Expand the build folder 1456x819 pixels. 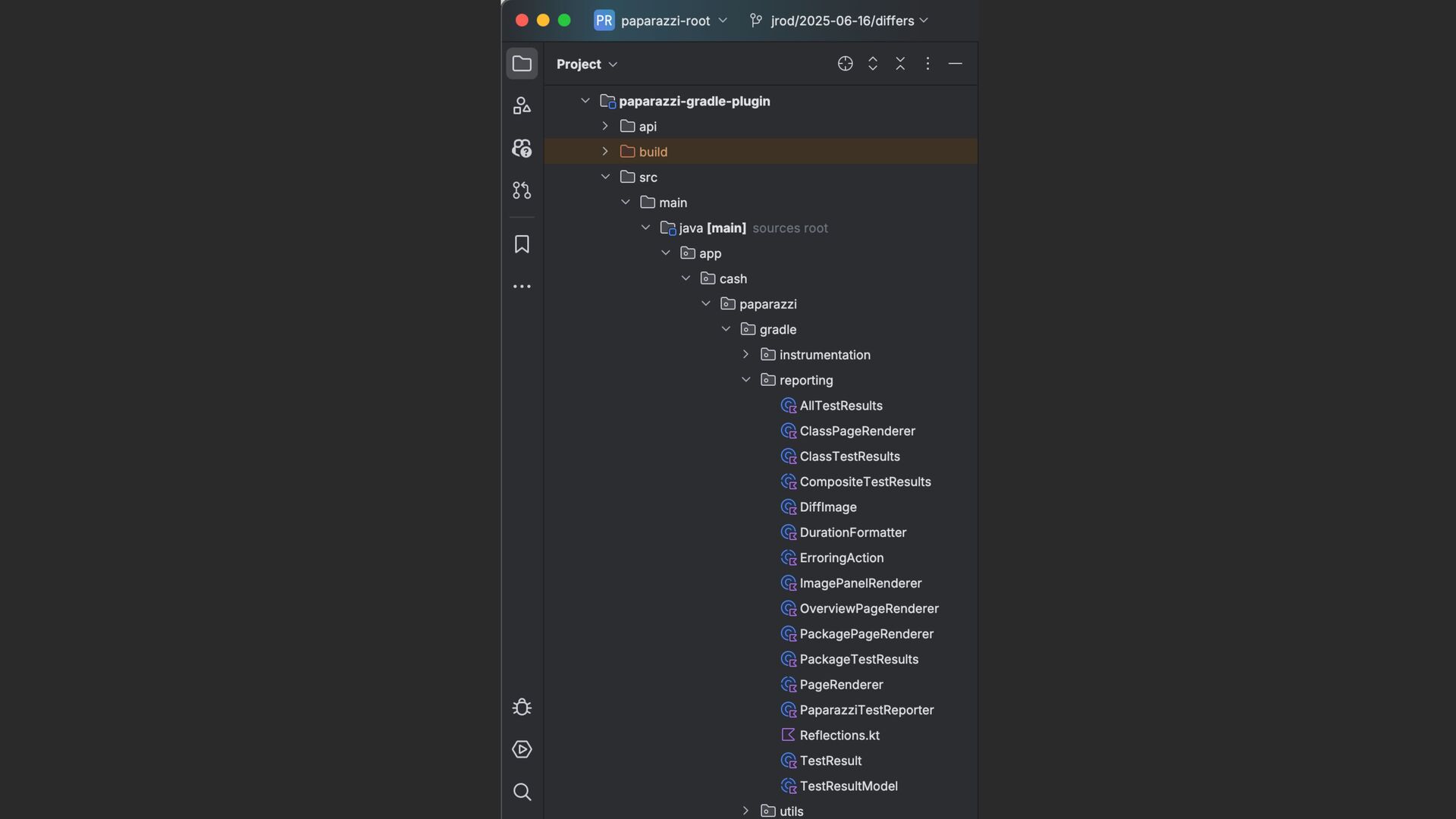(x=605, y=152)
